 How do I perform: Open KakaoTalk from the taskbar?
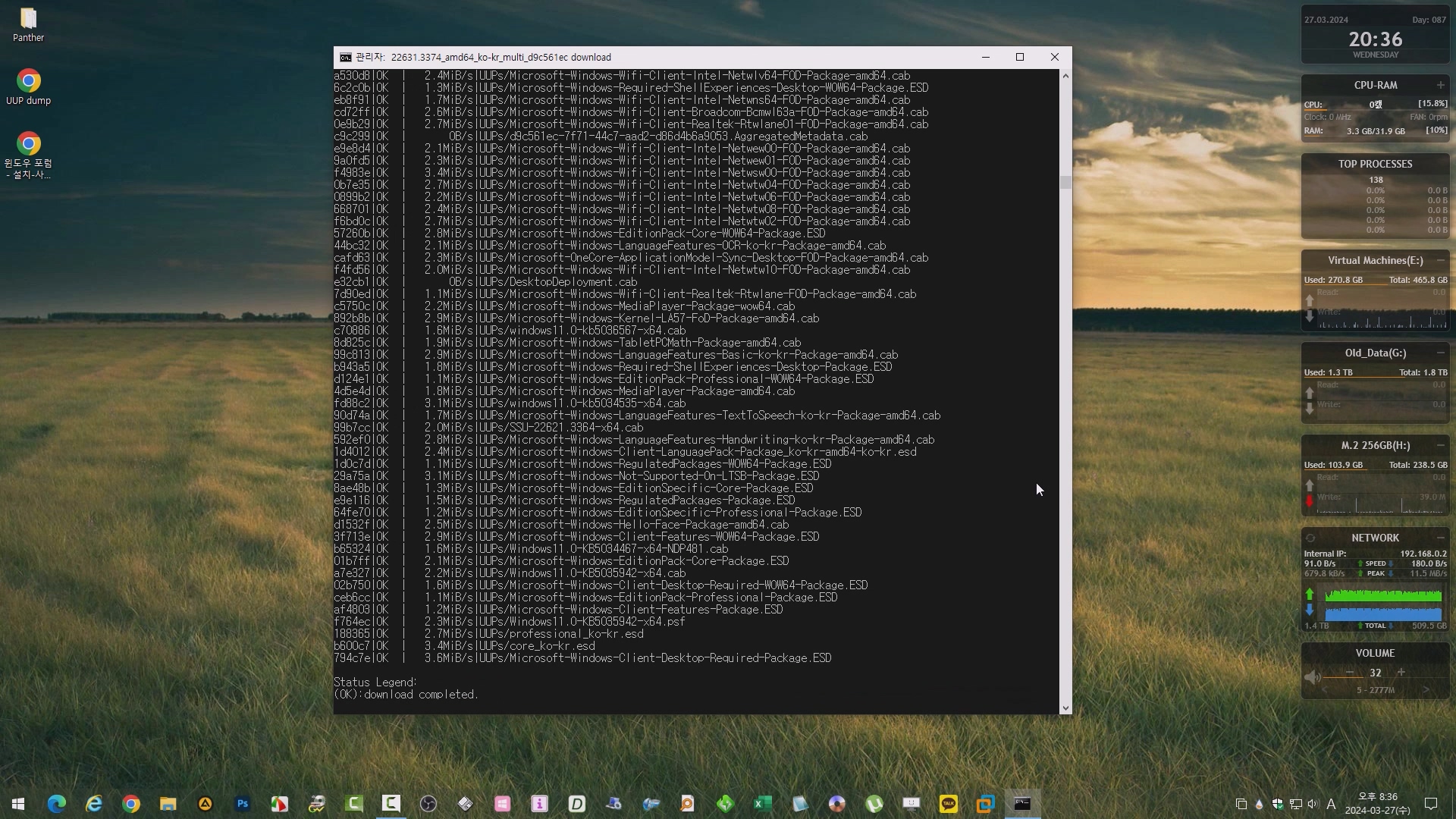click(x=949, y=804)
